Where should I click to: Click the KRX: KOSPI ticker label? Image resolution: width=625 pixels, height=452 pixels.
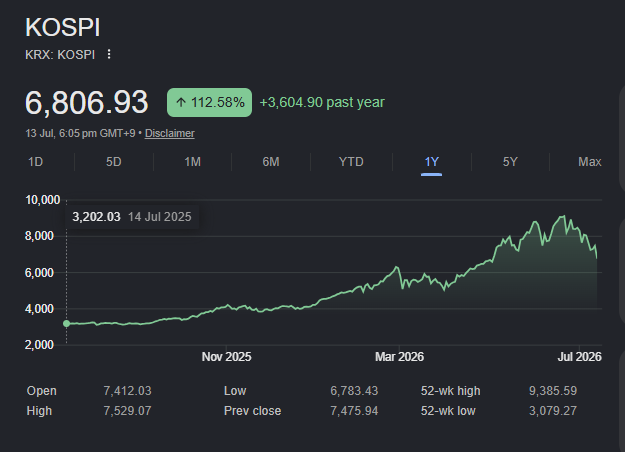[x=60, y=55]
